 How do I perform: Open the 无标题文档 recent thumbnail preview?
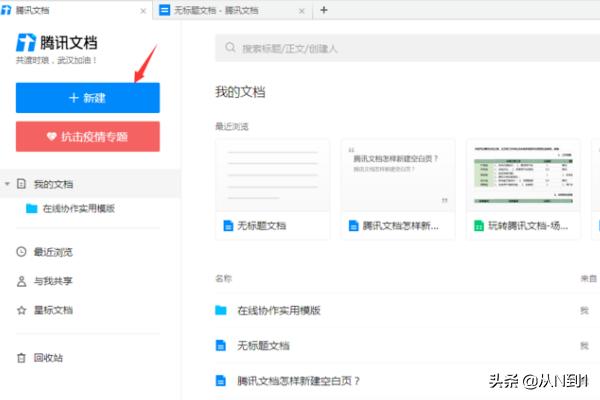[x=272, y=176]
